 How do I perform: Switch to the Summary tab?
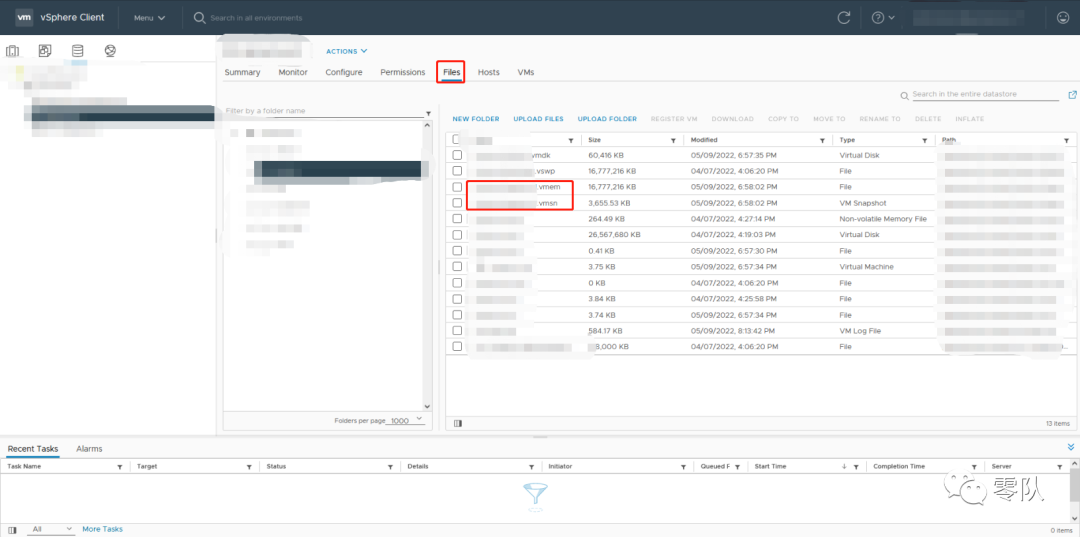[242, 72]
